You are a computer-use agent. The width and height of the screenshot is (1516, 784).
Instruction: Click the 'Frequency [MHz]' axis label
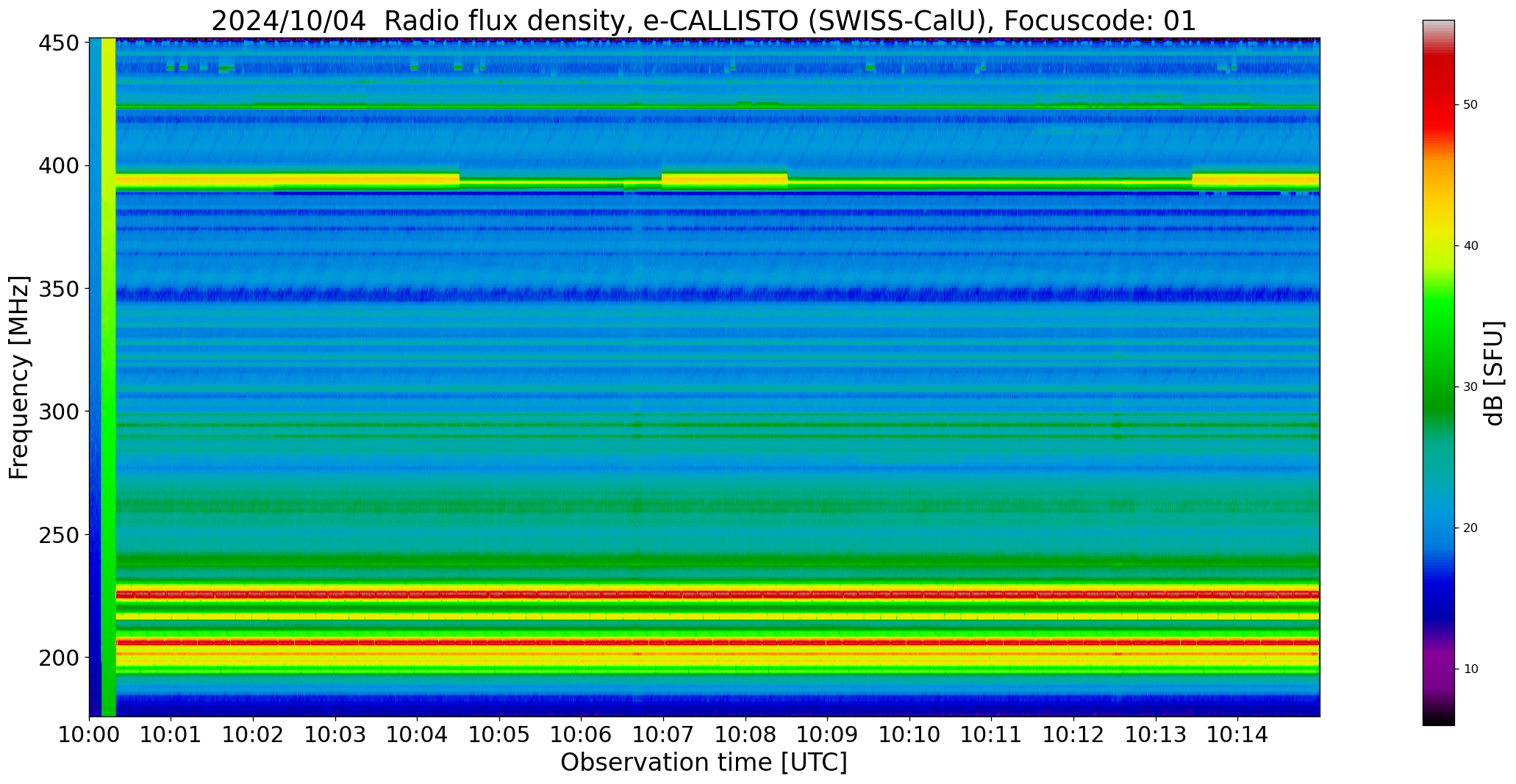click(x=20, y=377)
